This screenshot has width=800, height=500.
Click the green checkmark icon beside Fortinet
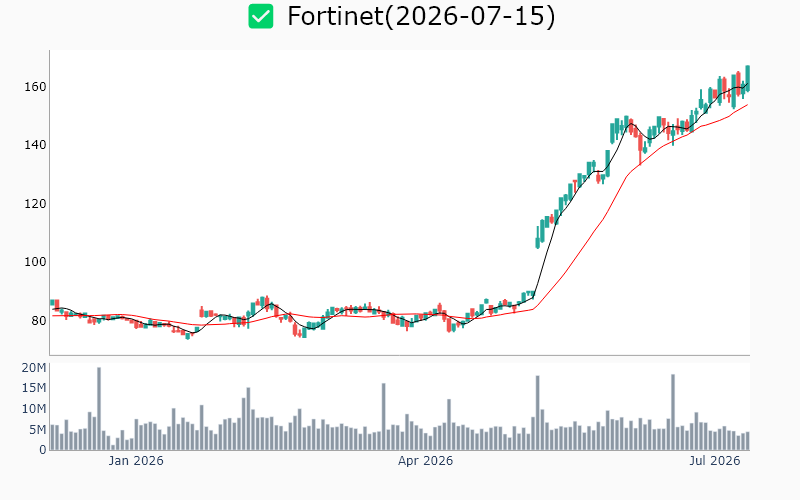261,16
